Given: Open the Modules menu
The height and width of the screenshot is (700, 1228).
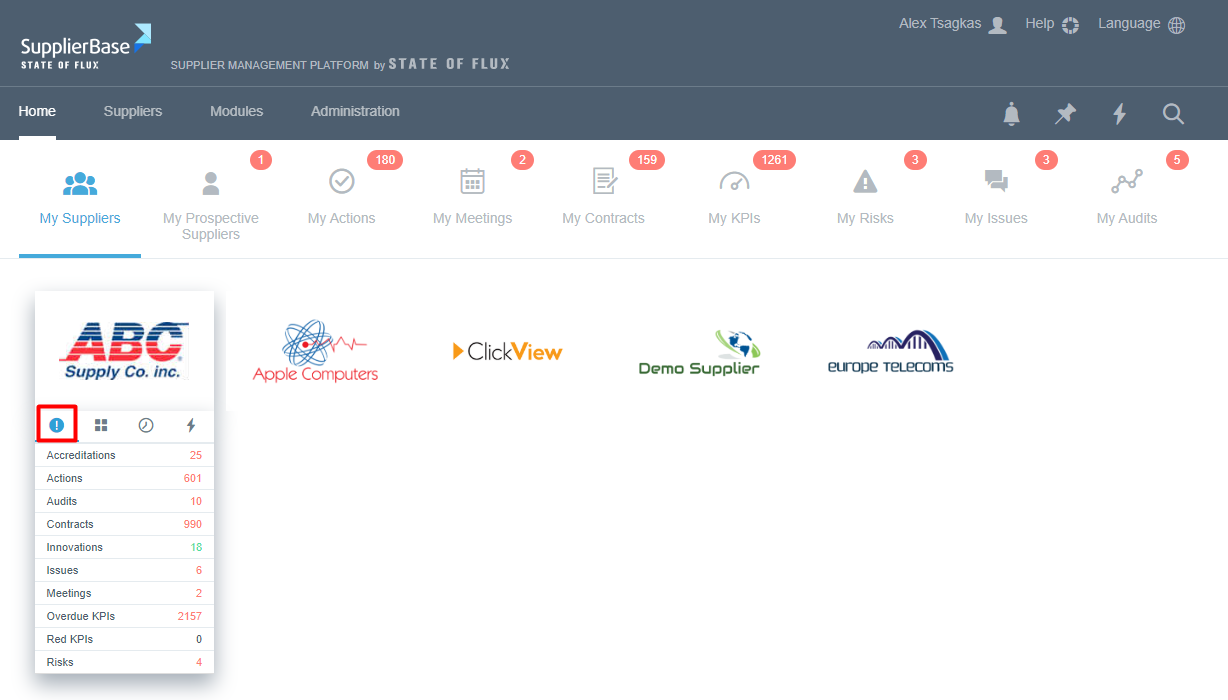Looking at the screenshot, I should (x=236, y=111).
